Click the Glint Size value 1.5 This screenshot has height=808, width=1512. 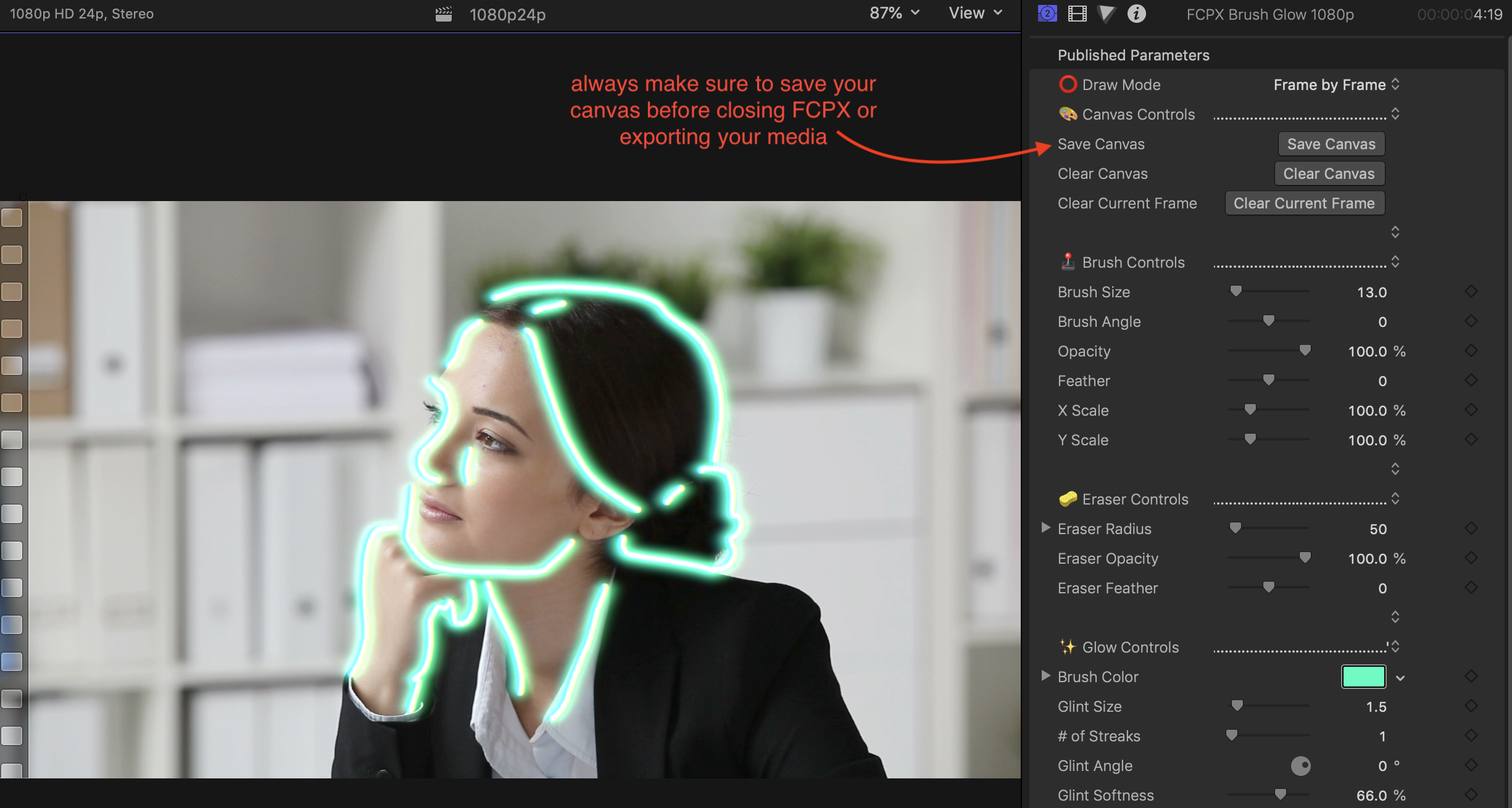(x=1376, y=707)
